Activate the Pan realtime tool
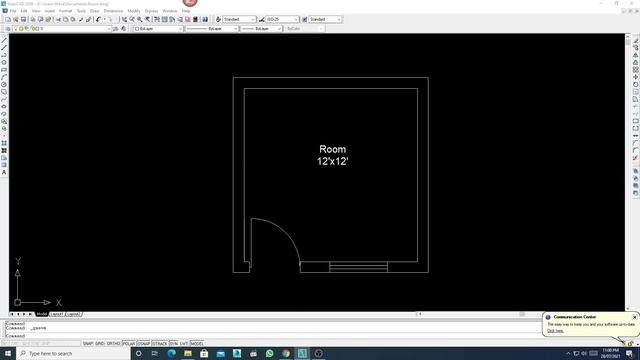This screenshot has width=640, height=360. (x=124, y=20)
